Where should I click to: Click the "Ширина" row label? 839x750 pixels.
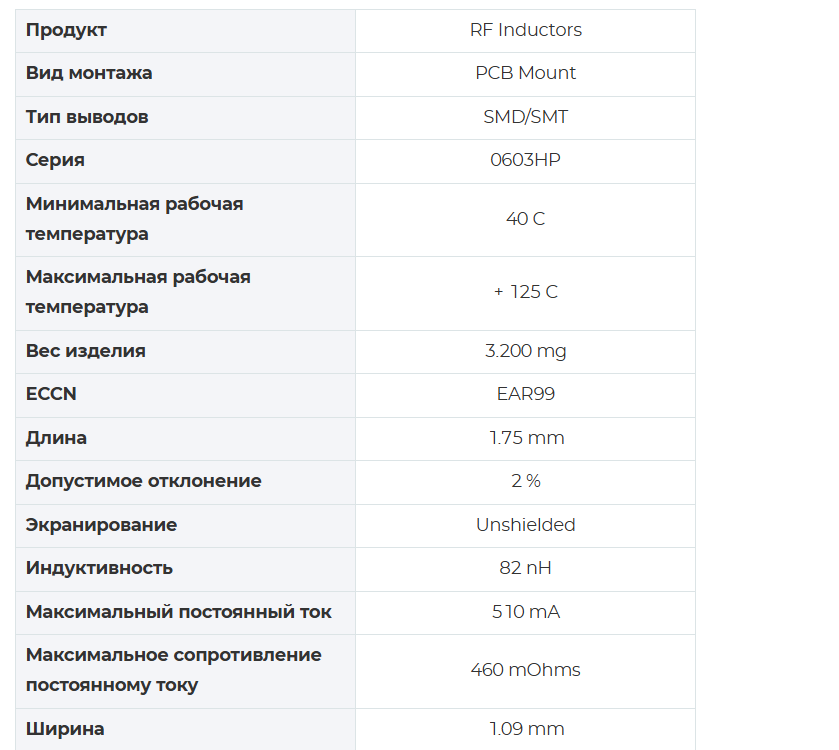[x=65, y=729]
